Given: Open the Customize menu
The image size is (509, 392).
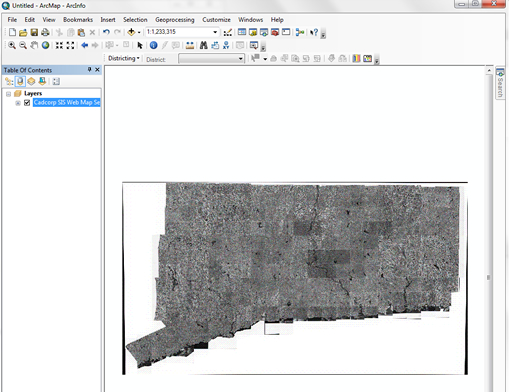Looking at the screenshot, I should 216,20.
